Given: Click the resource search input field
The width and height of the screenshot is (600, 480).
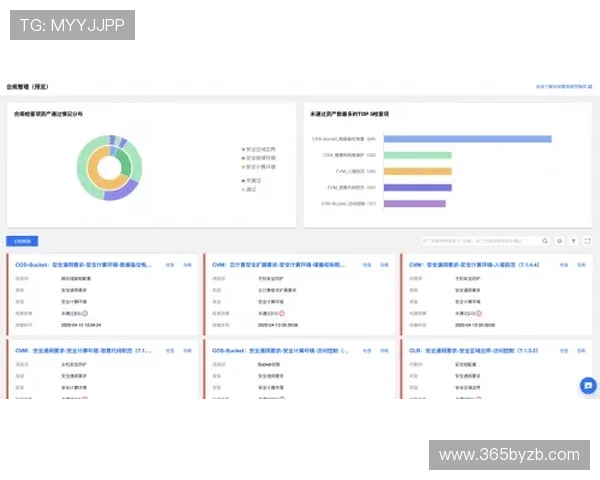Looking at the screenshot, I should coord(480,241).
